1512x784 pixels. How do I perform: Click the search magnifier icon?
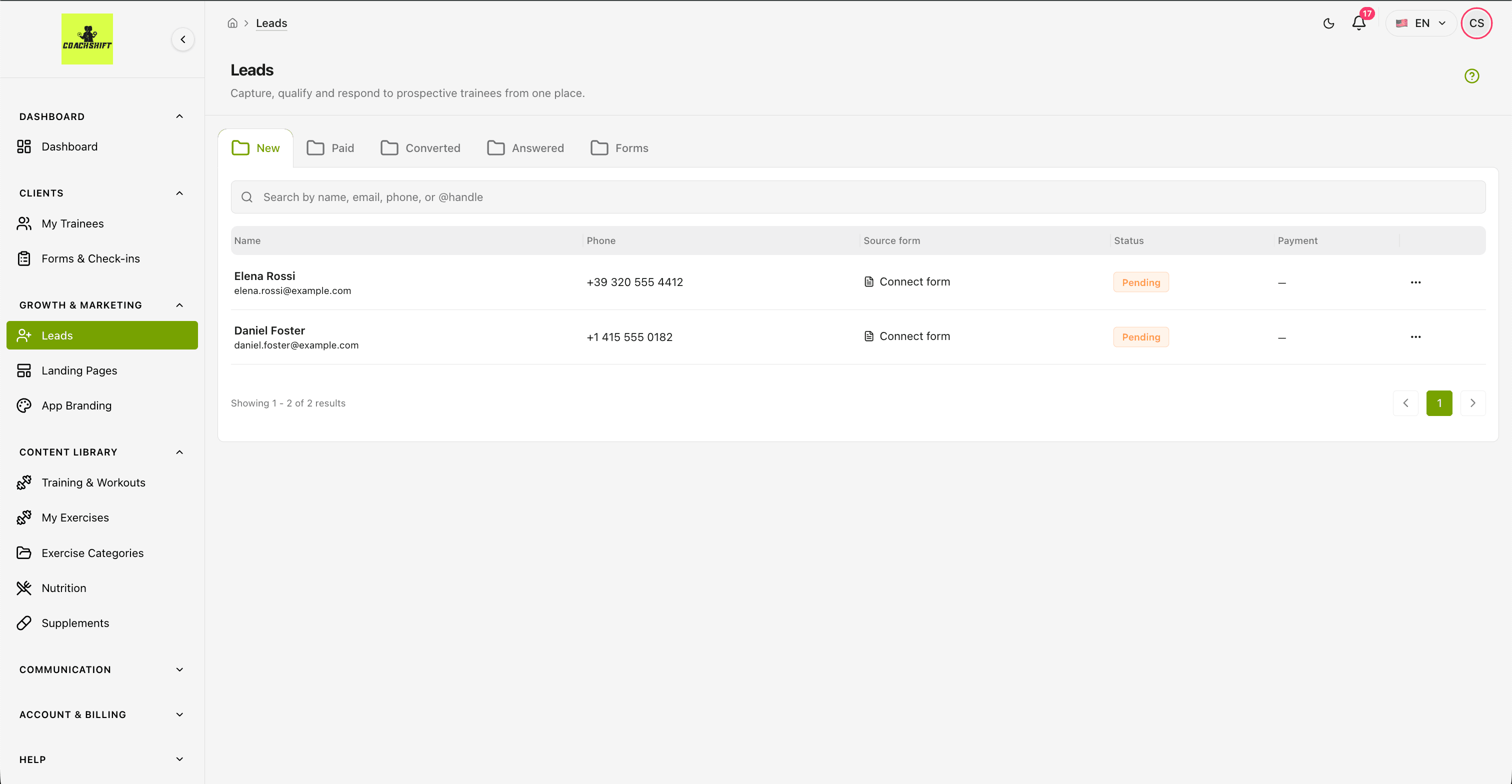click(x=247, y=197)
